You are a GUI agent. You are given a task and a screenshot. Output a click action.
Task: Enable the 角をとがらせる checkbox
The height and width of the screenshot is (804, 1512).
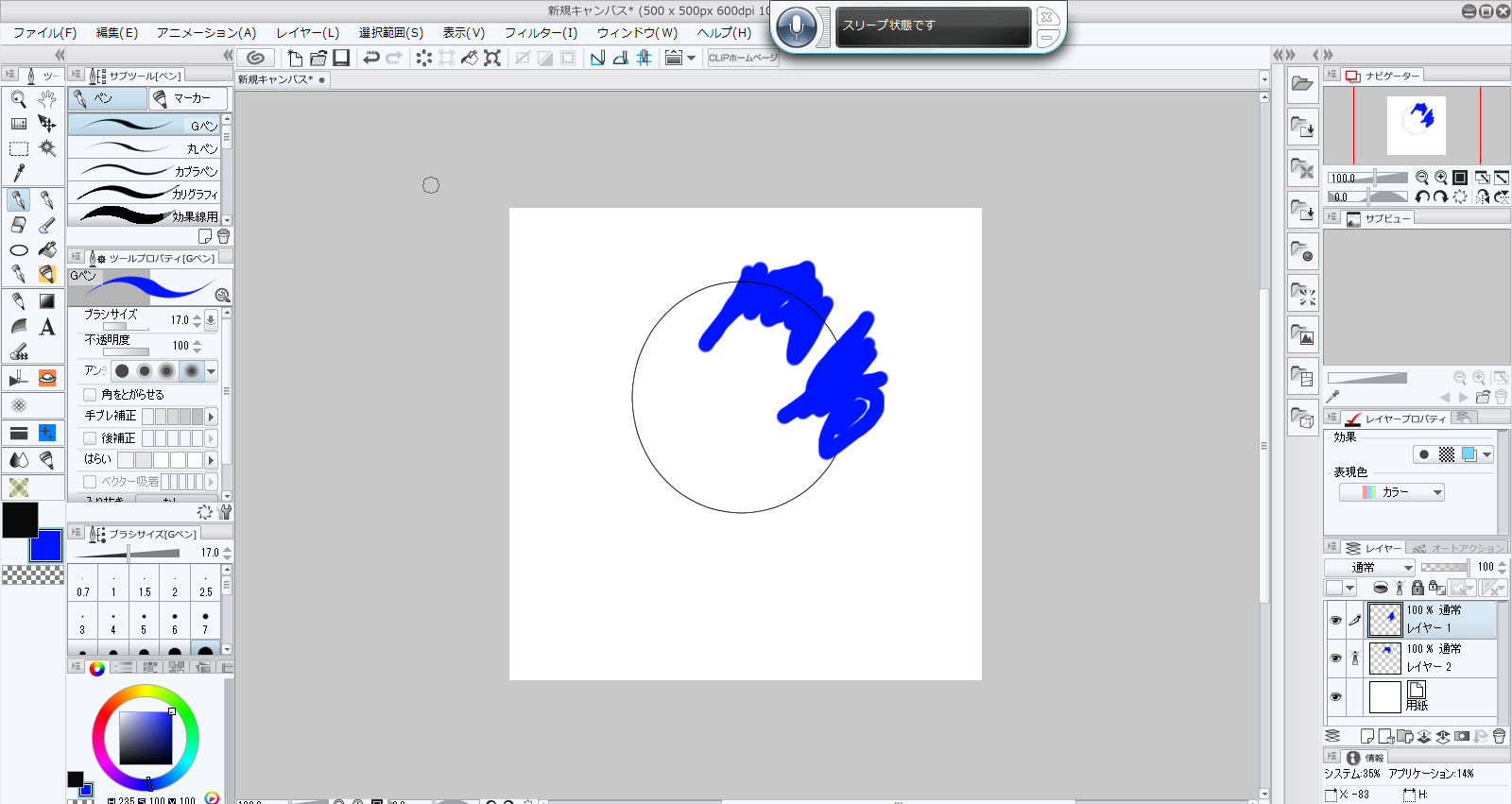(90, 395)
